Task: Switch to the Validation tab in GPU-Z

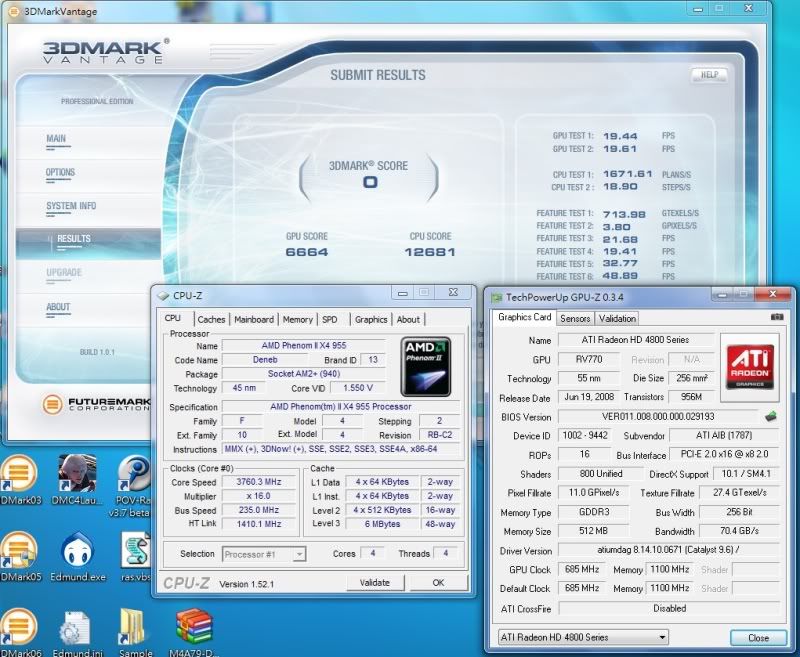Action: point(617,318)
